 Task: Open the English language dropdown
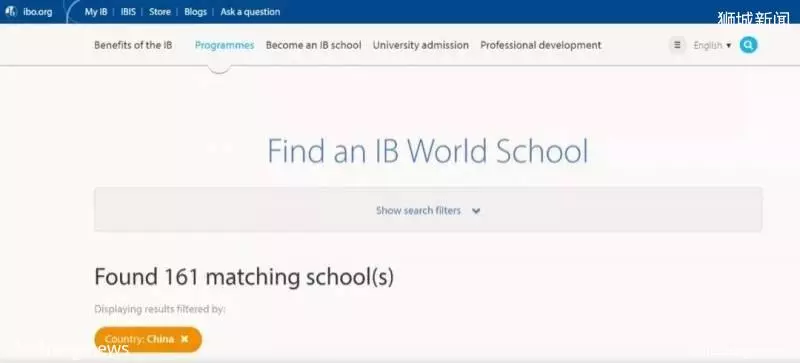click(x=712, y=45)
